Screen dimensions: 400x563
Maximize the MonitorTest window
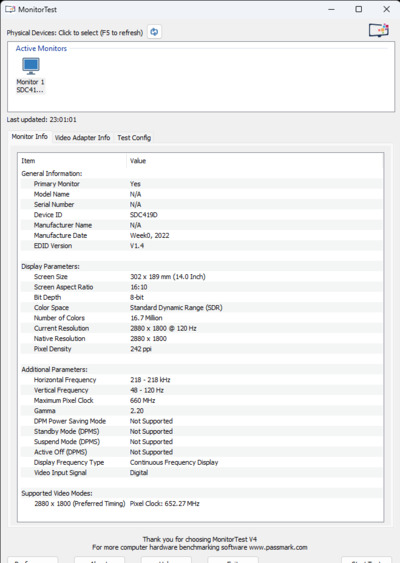coord(359,9)
